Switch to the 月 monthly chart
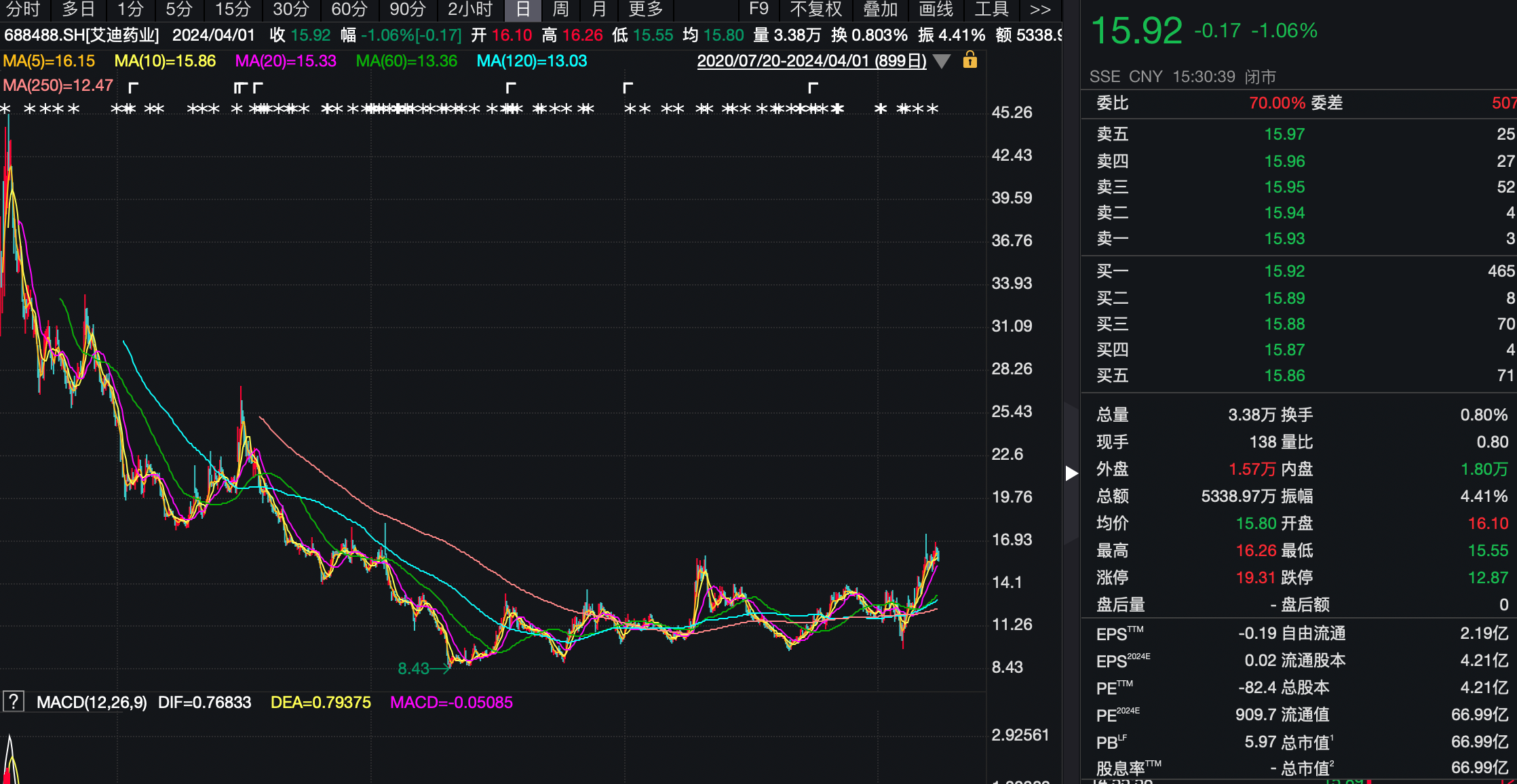 (x=598, y=9)
